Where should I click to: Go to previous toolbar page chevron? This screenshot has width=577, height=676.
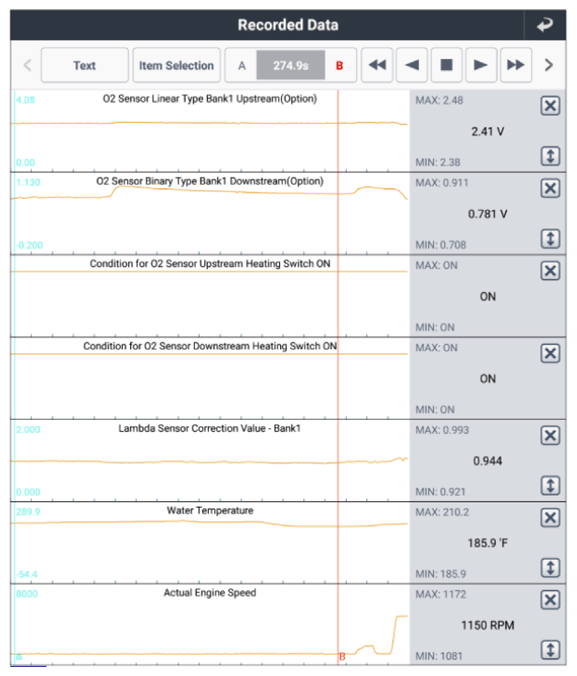[x=28, y=66]
